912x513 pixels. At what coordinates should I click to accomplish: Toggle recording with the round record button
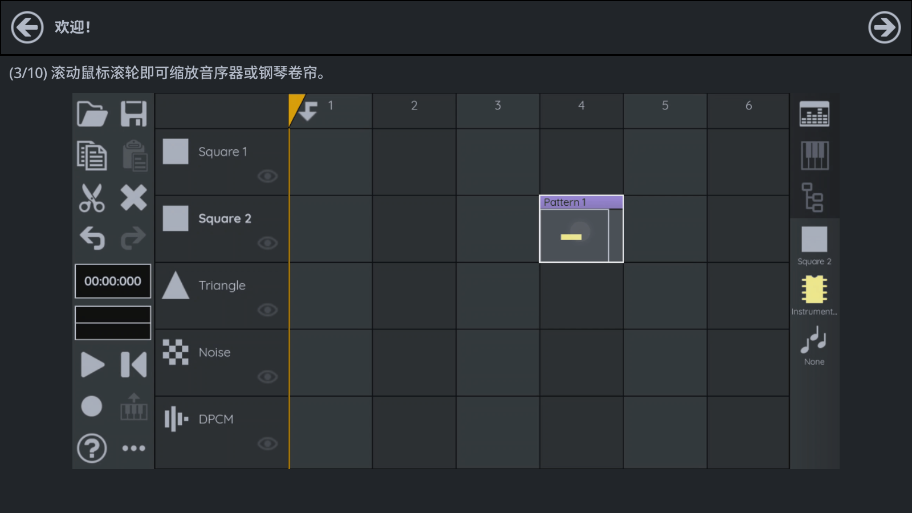[x=91, y=406]
